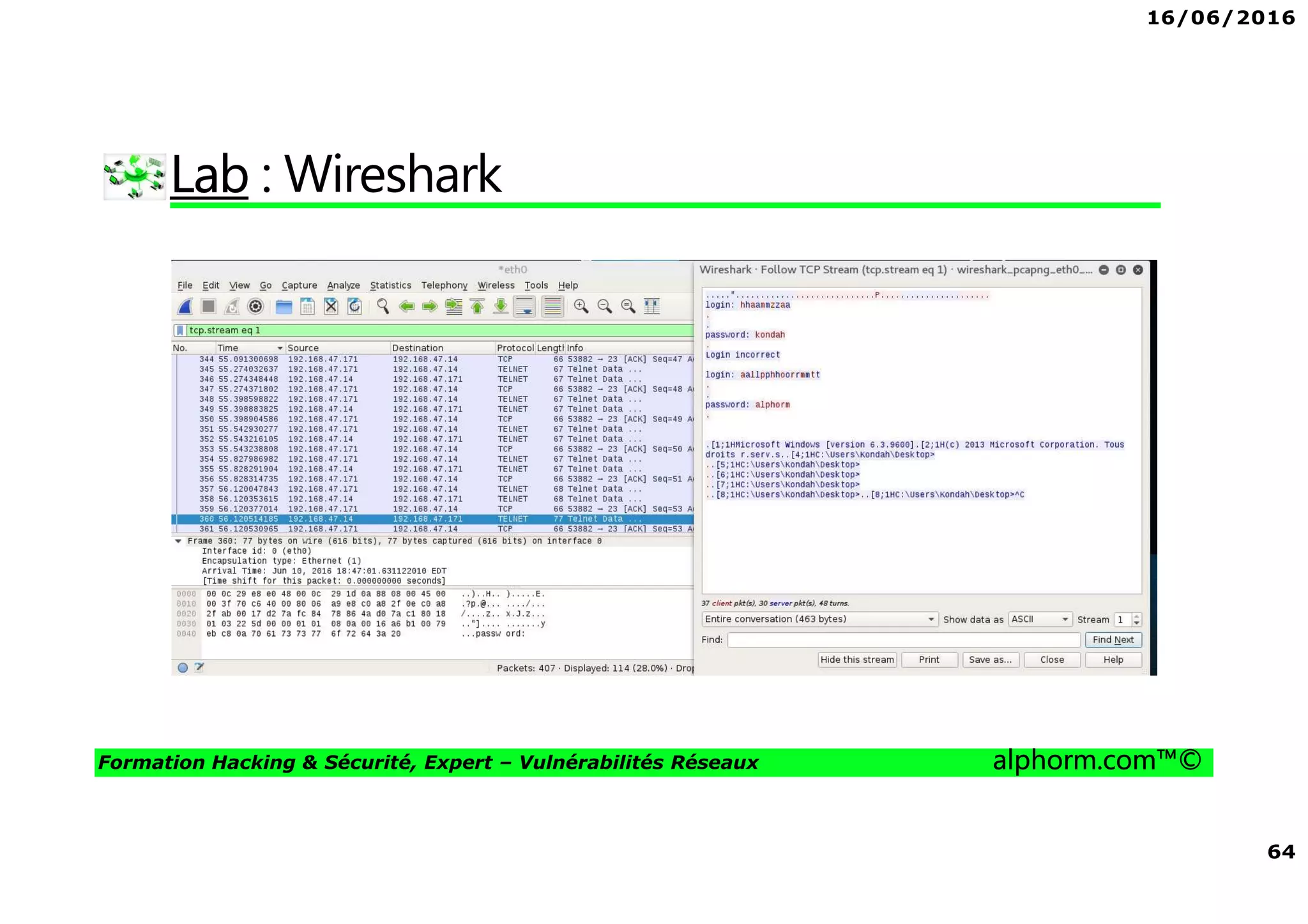1308x924 pixels.
Task: Go forward in packet history arrow
Action: click(430, 307)
